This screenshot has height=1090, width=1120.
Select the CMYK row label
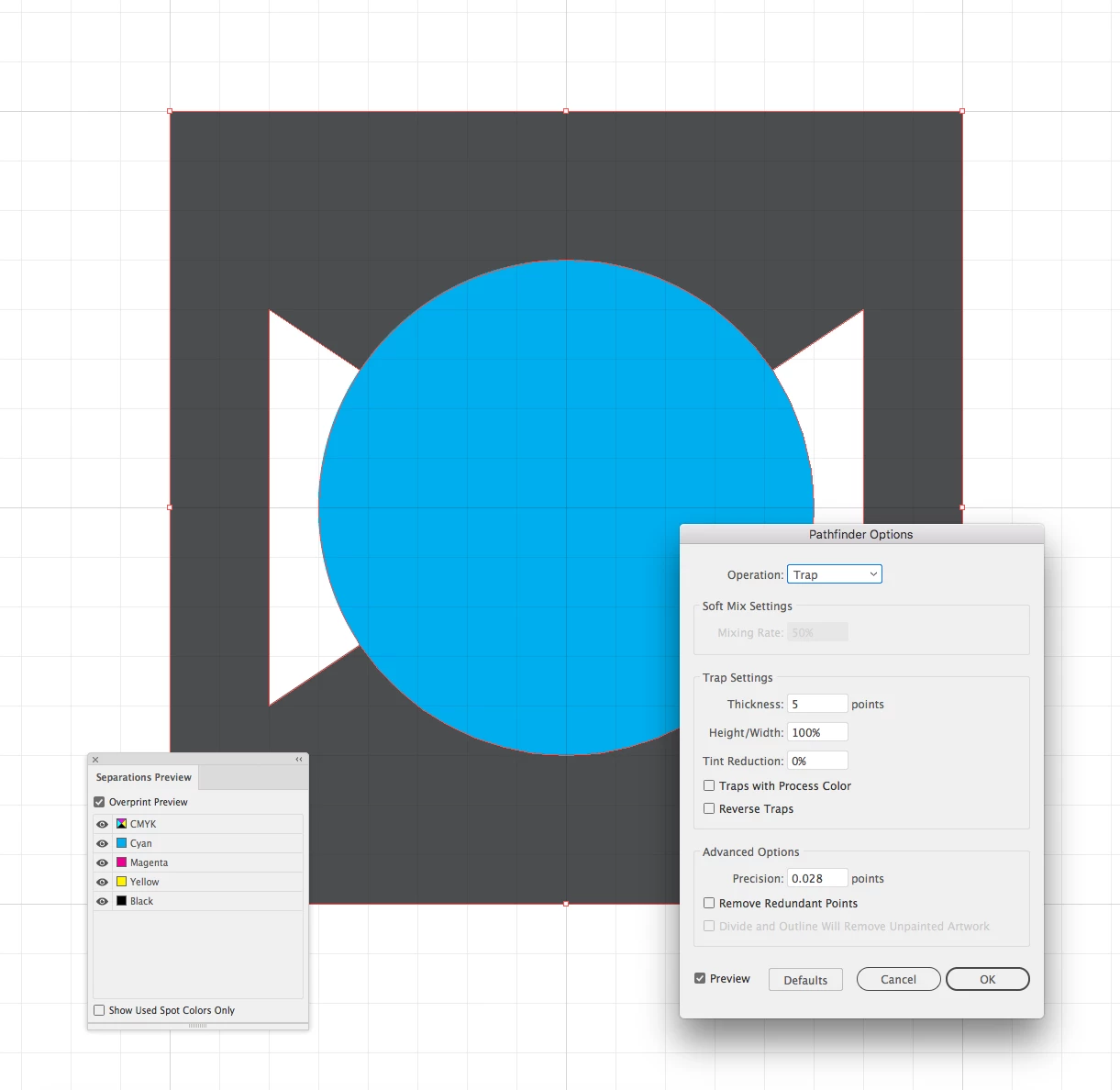coord(143,824)
